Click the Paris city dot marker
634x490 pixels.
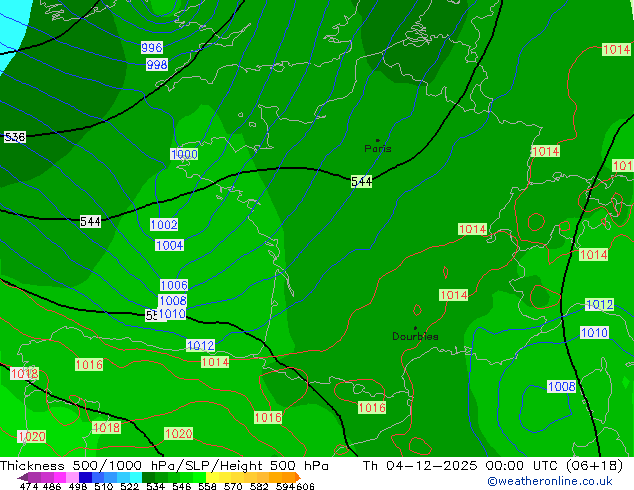pyautogui.click(x=378, y=140)
